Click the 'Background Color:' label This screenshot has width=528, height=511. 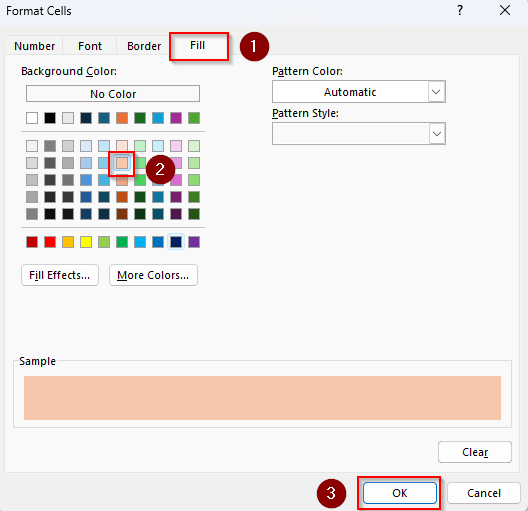(x=69, y=71)
